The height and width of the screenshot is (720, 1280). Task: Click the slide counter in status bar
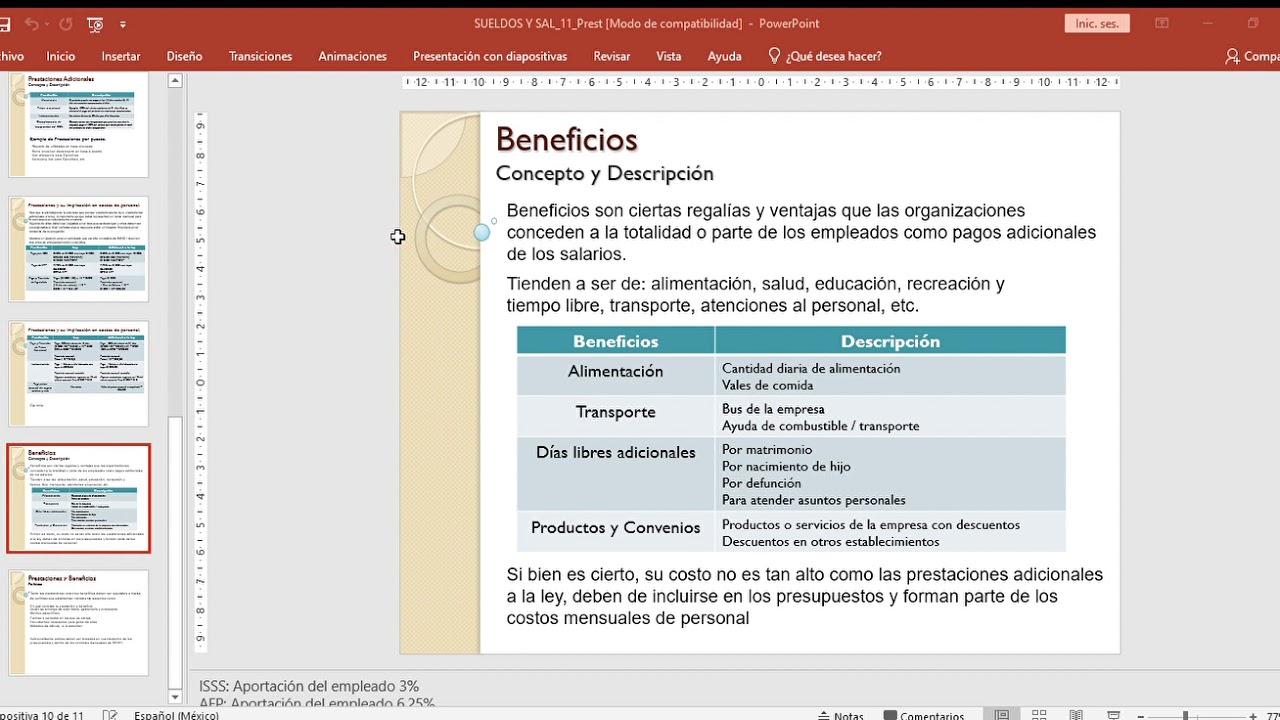(42, 716)
